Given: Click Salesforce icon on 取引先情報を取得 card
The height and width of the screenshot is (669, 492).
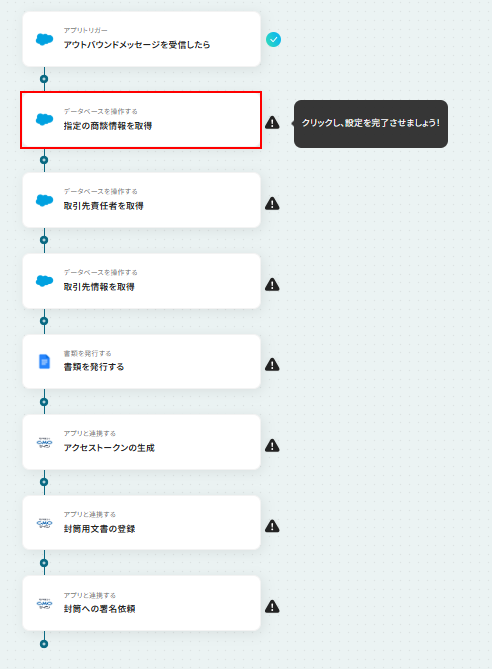Looking at the screenshot, I should [x=44, y=281].
